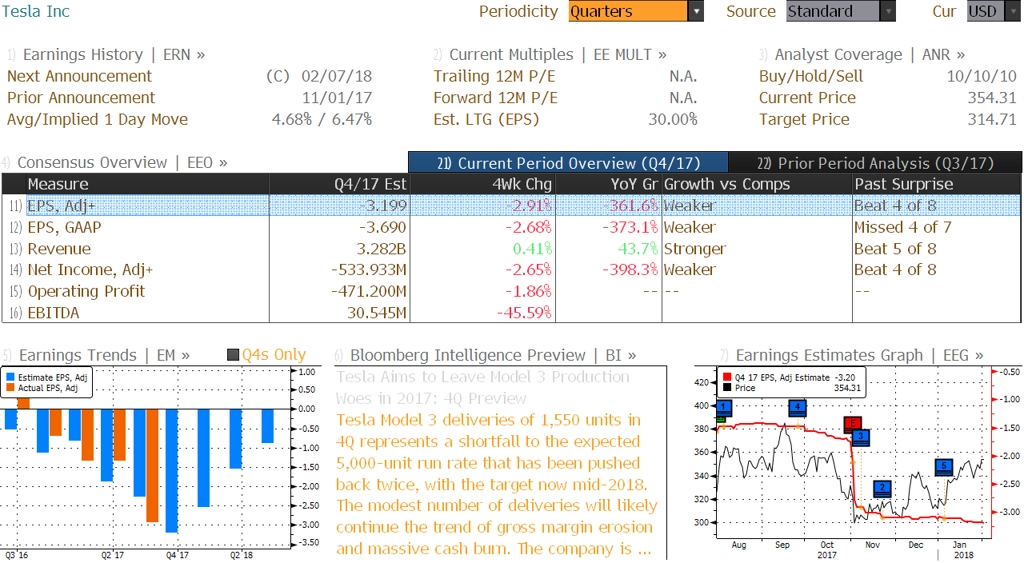Image resolution: width=1024 pixels, height=563 pixels.
Task: Click the Avg/Implied move value 4.68% / 6.47%
Action: point(322,119)
